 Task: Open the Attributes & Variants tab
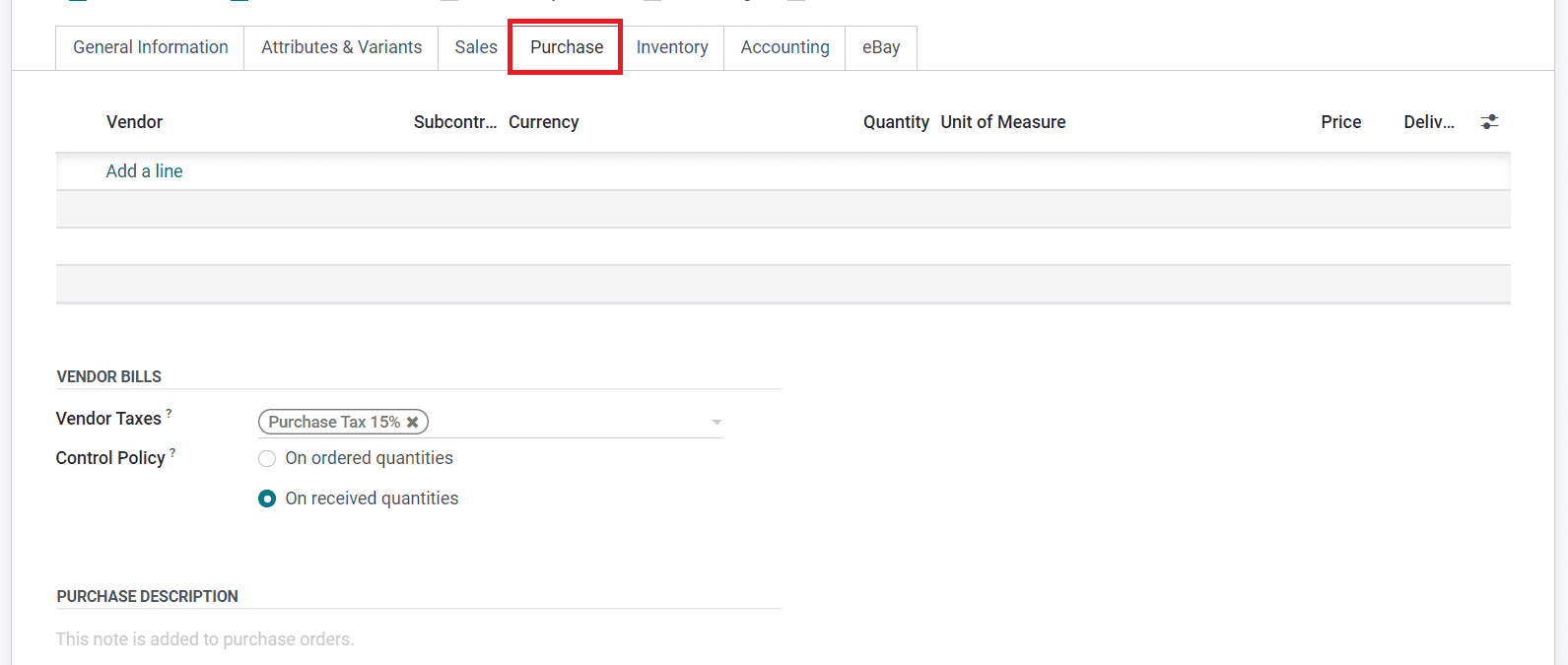341,47
